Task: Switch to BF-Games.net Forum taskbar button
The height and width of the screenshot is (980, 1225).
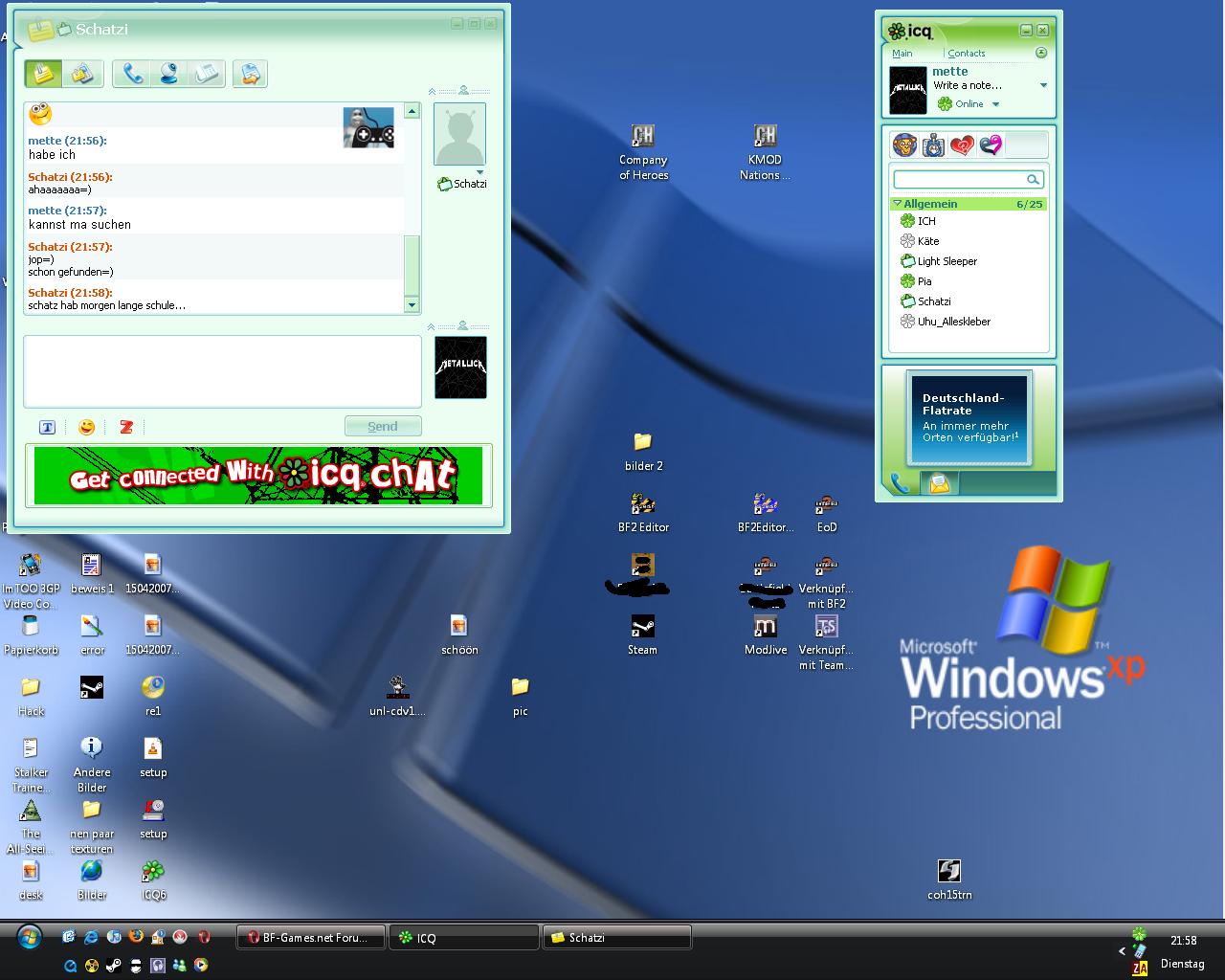Action: 310,938
